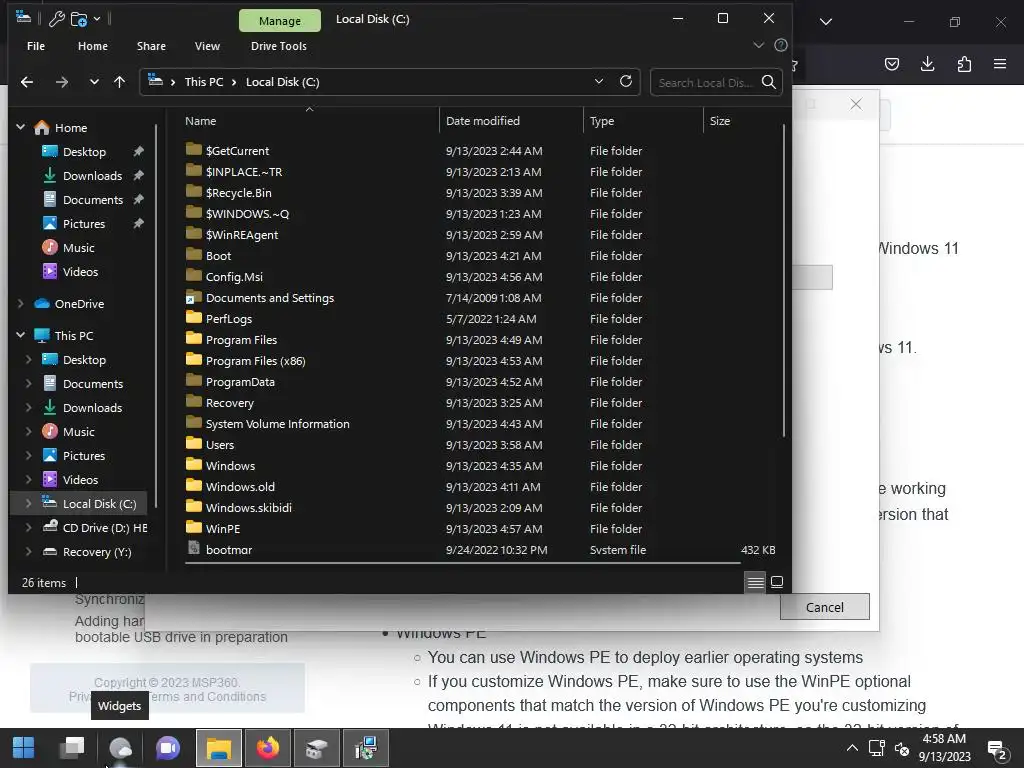The image size is (1024, 768).
Task: Click the file list vertical scrollbar
Action: coord(784,281)
